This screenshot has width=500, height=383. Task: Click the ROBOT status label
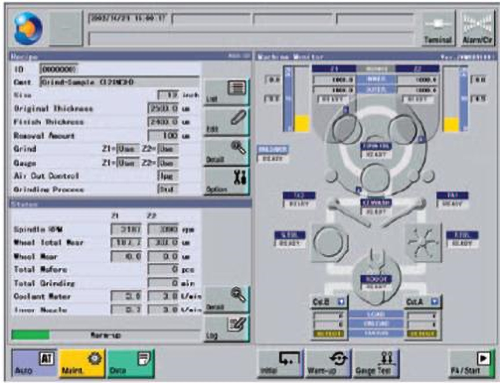coord(376,279)
